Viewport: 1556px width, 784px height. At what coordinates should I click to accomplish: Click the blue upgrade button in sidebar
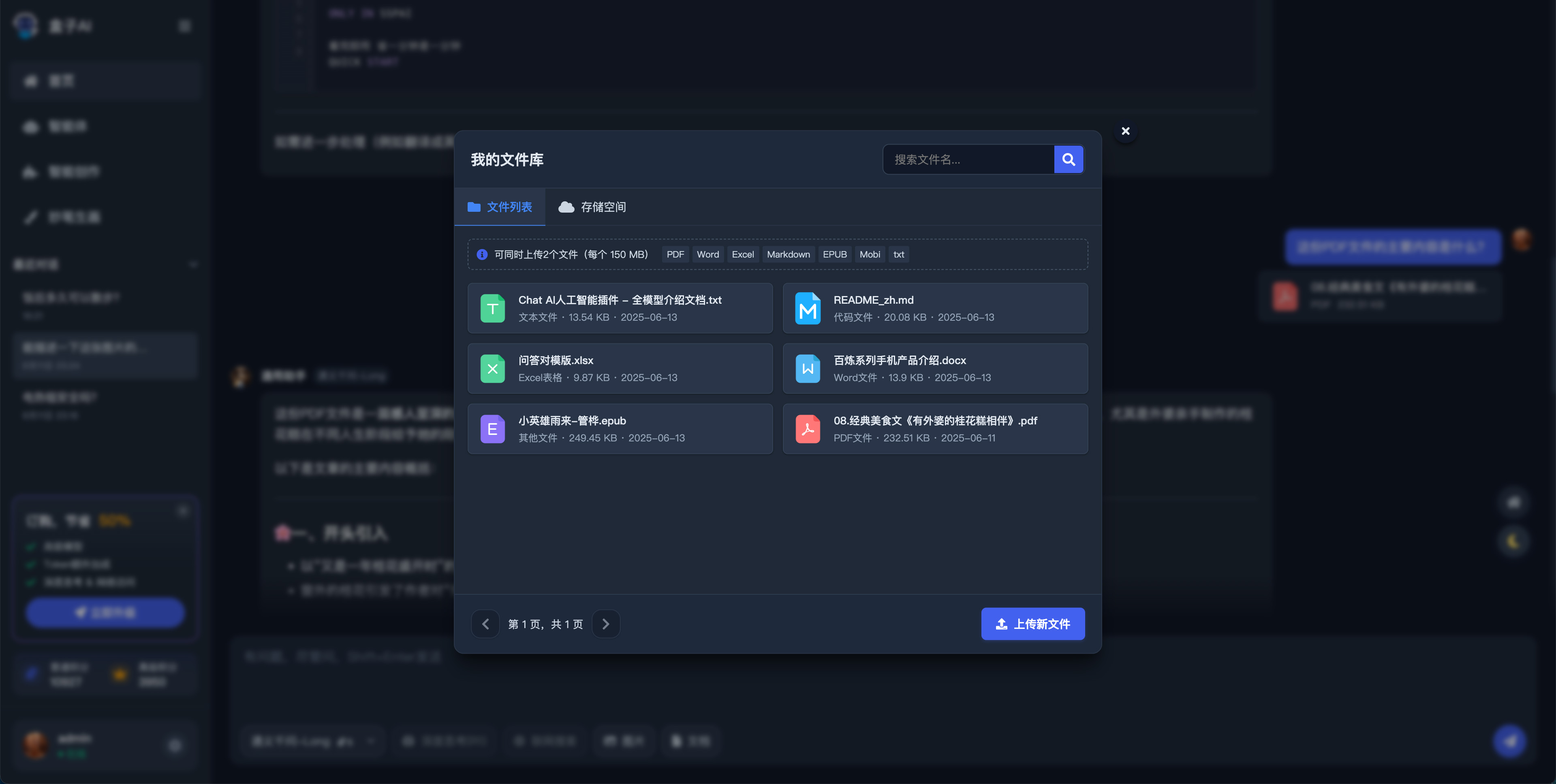click(105, 613)
